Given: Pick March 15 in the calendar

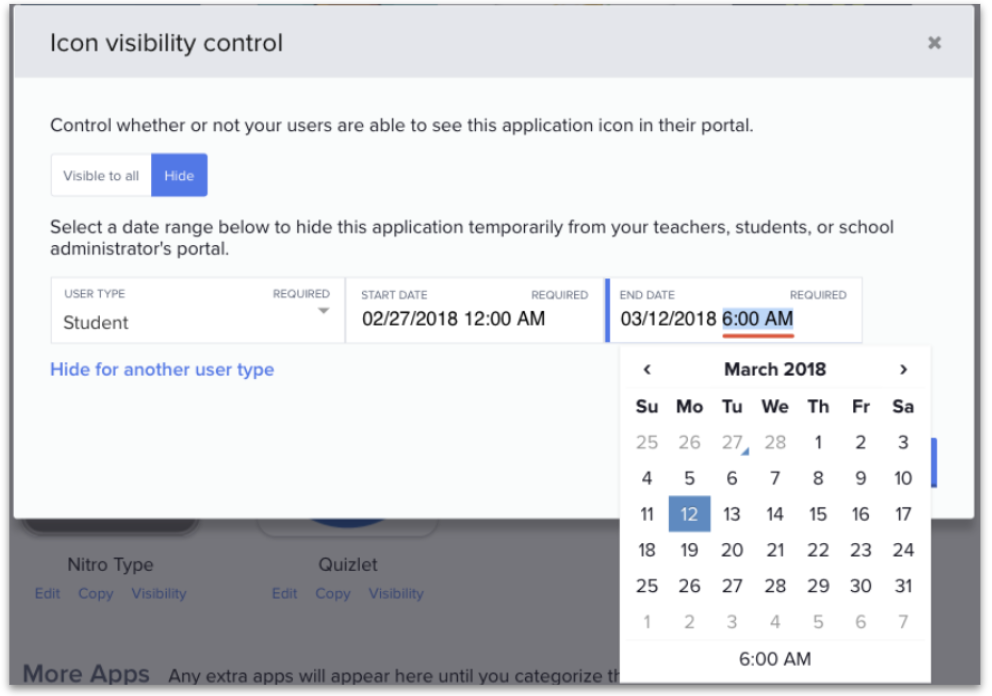Looking at the screenshot, I should [x=818, y=515].
